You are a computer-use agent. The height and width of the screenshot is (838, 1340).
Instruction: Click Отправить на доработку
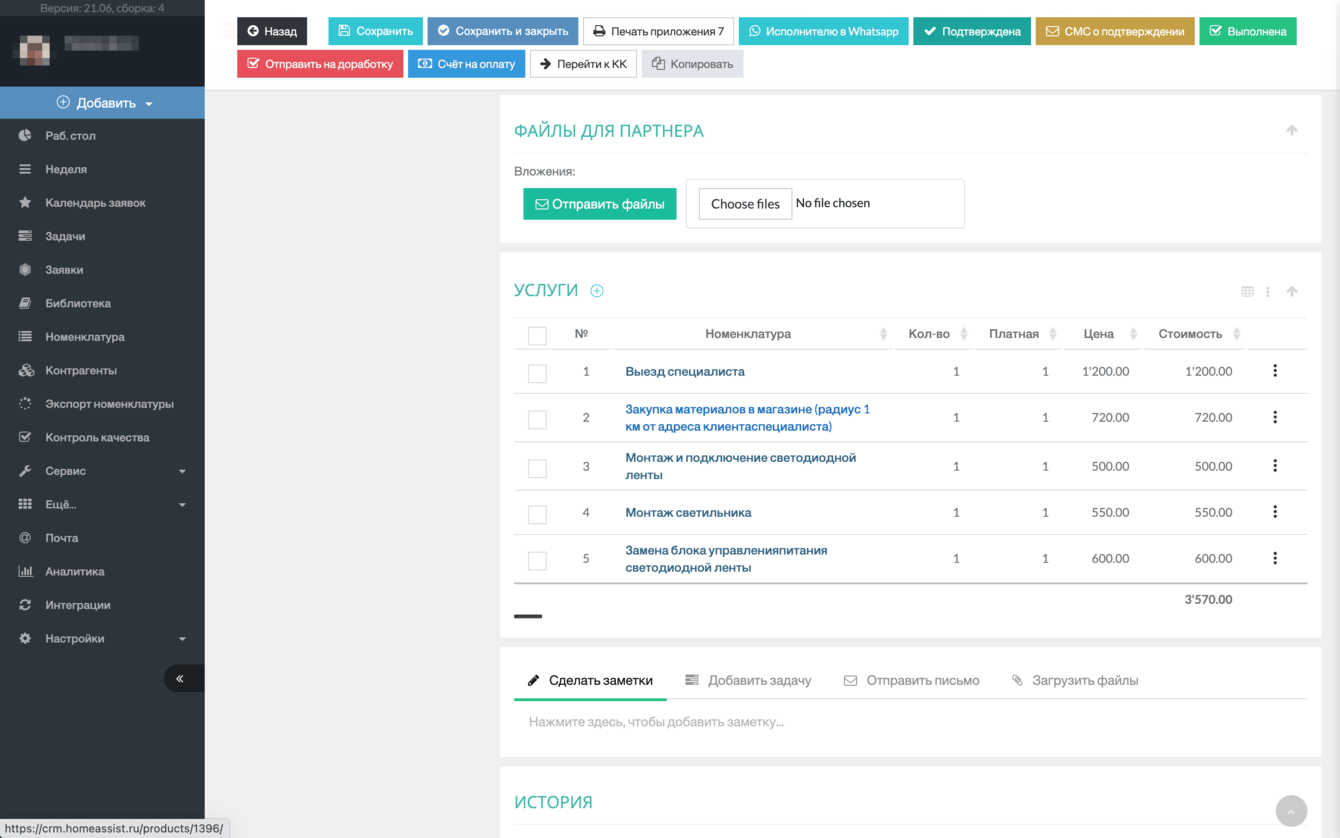click(320, 64)
